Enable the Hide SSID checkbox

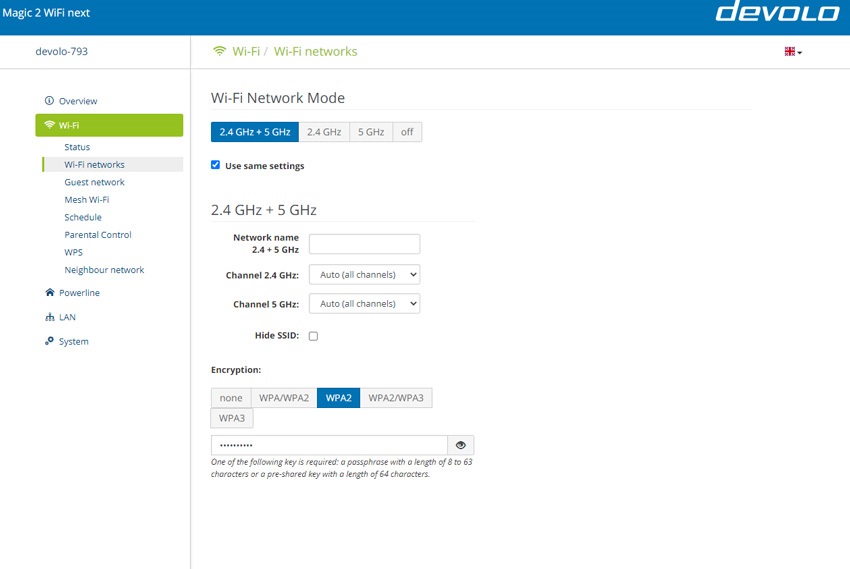(313, 336)
